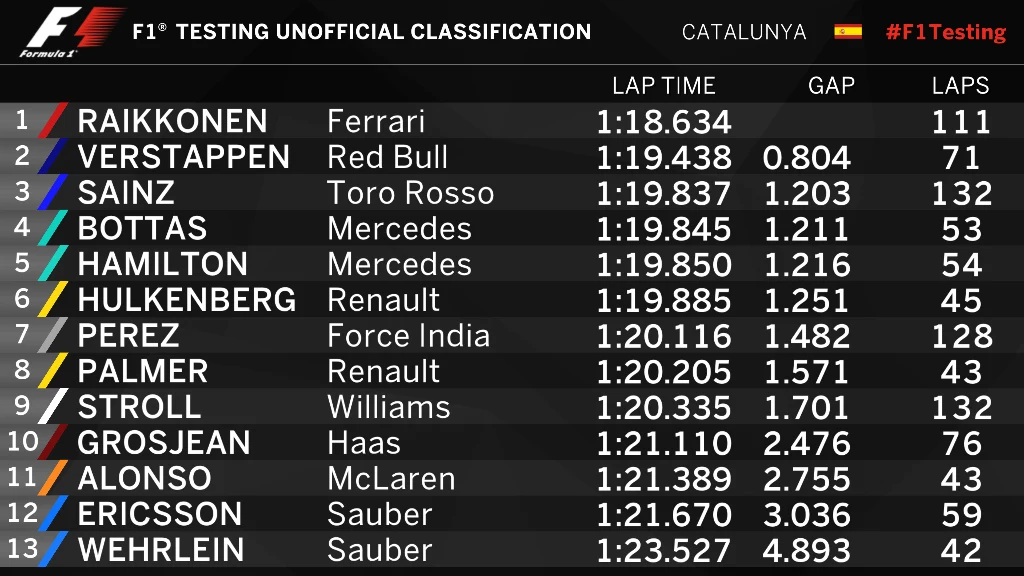
Task: Click the LAPS column header
Action: tap(960, 86)
